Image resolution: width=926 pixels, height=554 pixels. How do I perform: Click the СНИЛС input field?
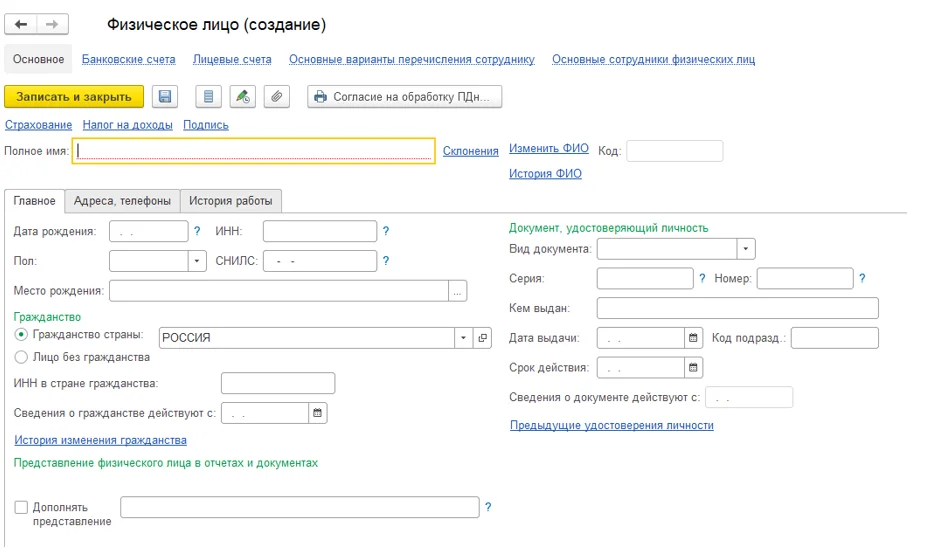click(x=320, y=261)
